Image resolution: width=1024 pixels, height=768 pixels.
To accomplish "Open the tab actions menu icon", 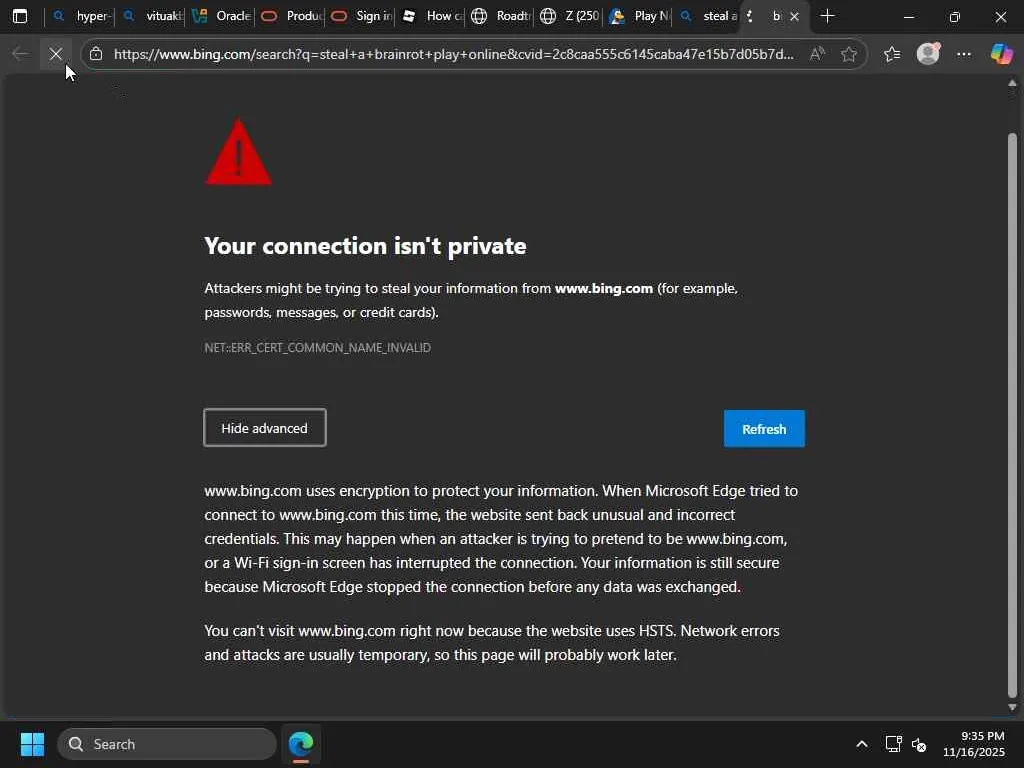I will pos(20,16).
